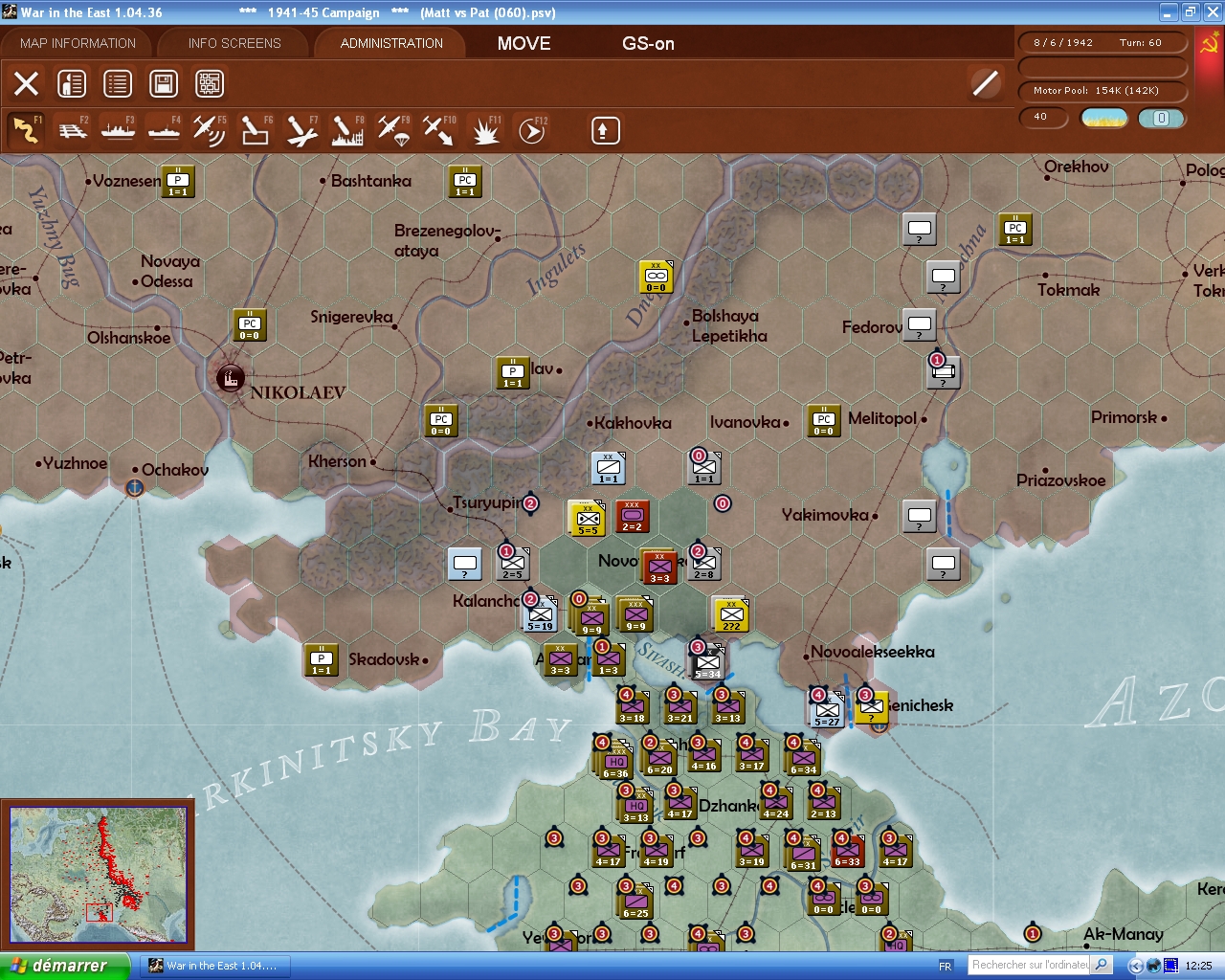Click the F11 explosion mode icon
Viewport: 1225px width, 980px height.
[x=485, y=130]
